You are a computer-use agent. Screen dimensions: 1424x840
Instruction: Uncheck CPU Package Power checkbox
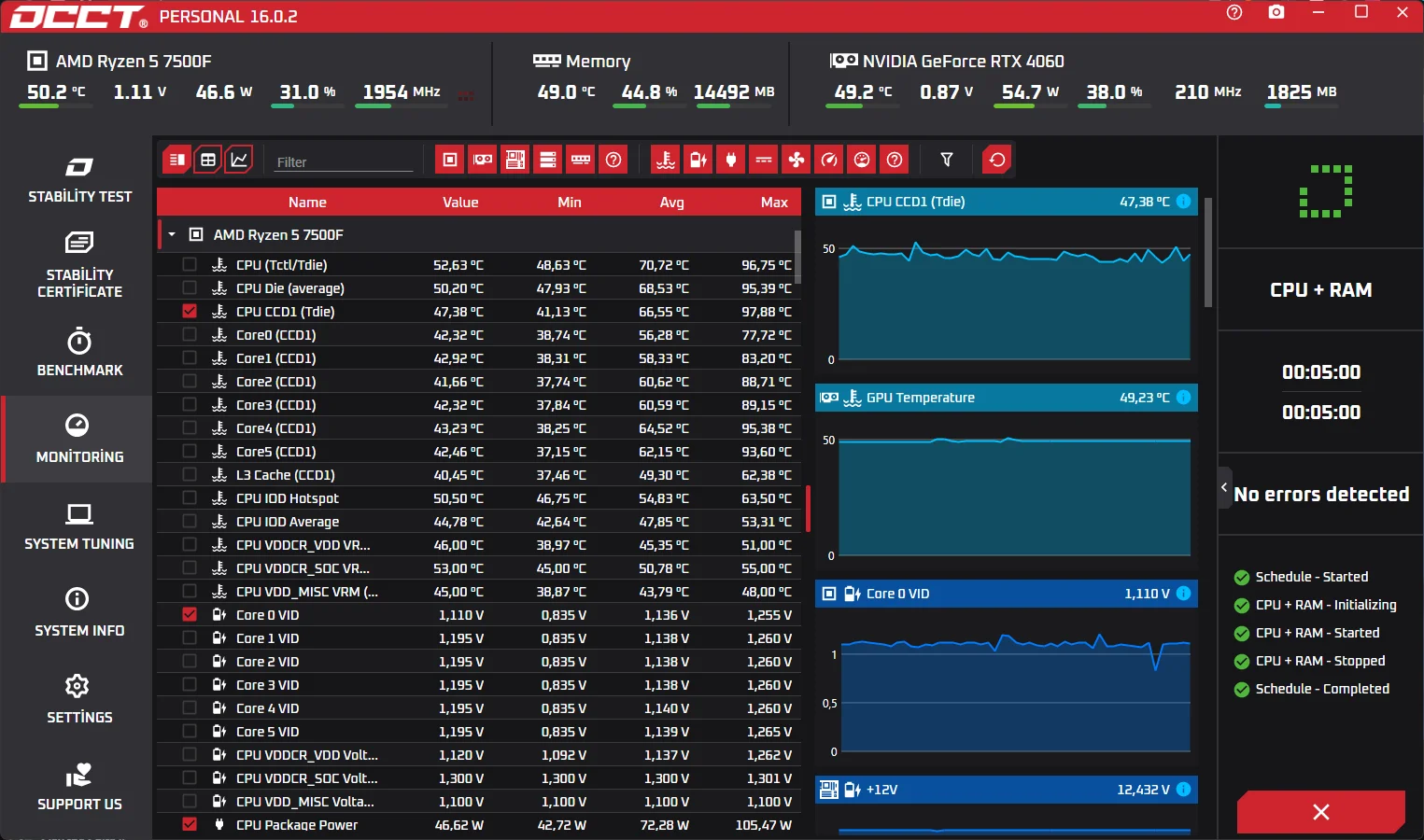190,825
